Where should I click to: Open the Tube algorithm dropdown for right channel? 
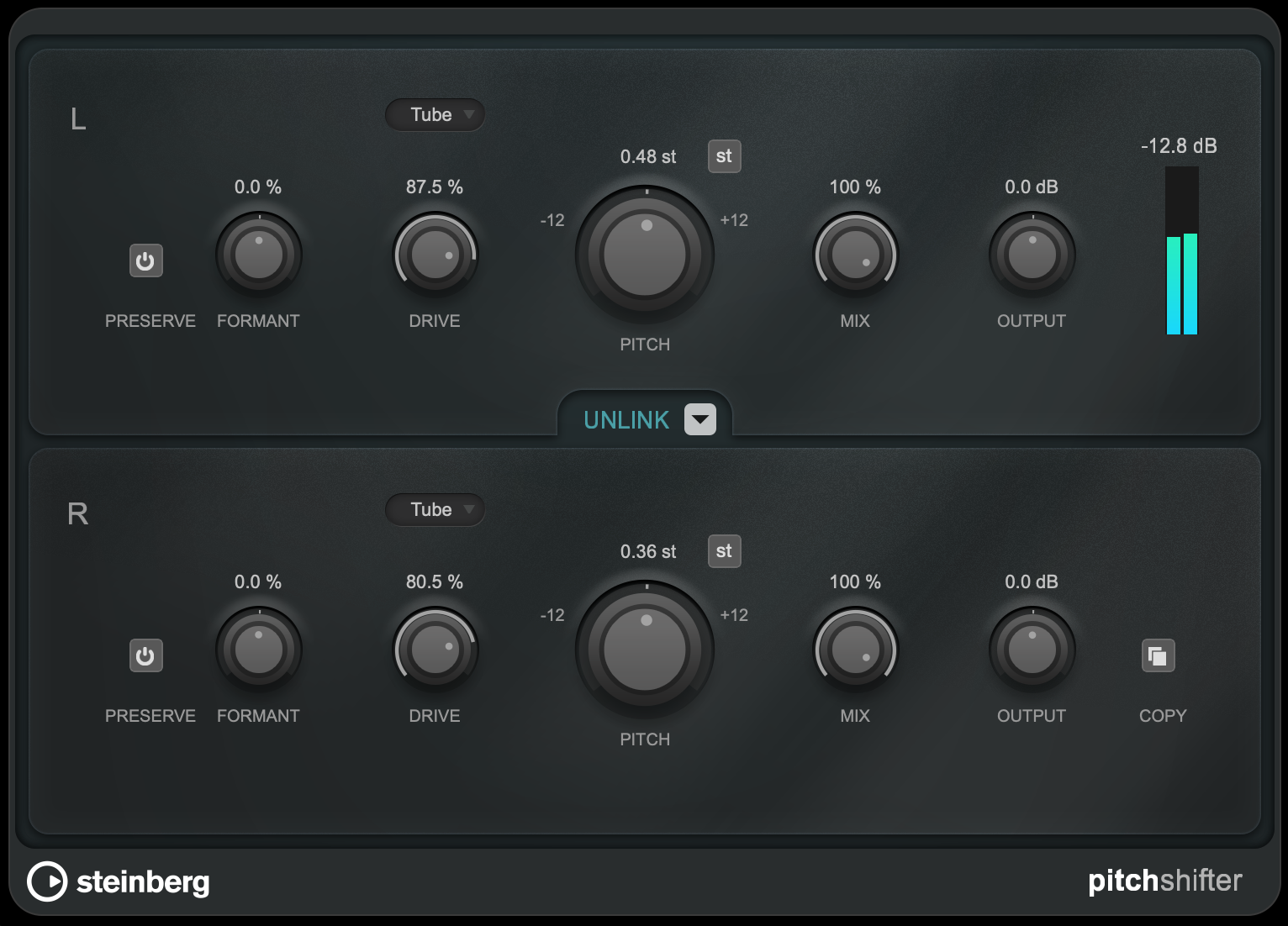tap(435, 509)
